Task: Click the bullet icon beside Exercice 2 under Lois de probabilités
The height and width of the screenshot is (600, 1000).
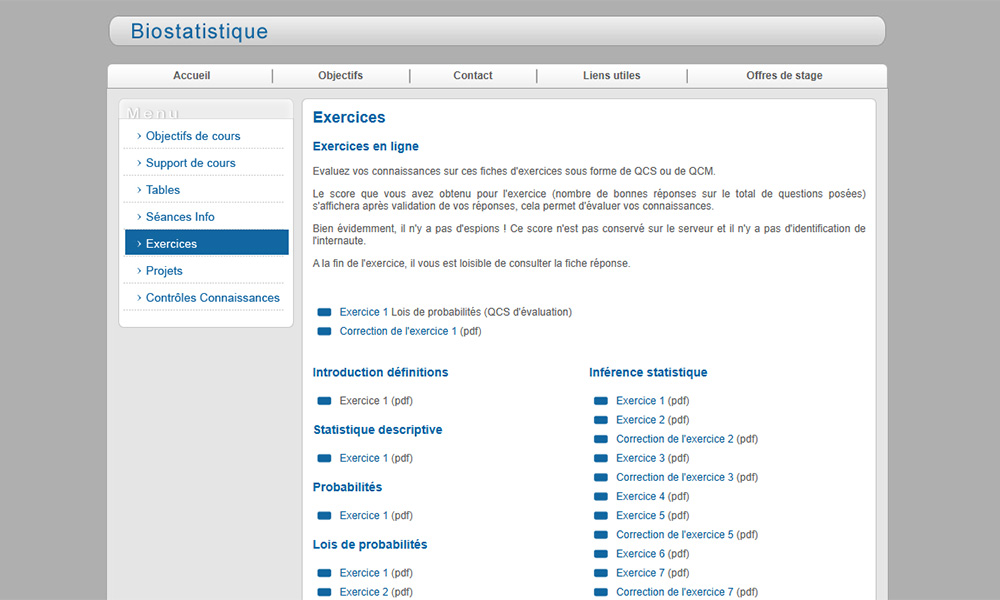Action: point(324,591)
